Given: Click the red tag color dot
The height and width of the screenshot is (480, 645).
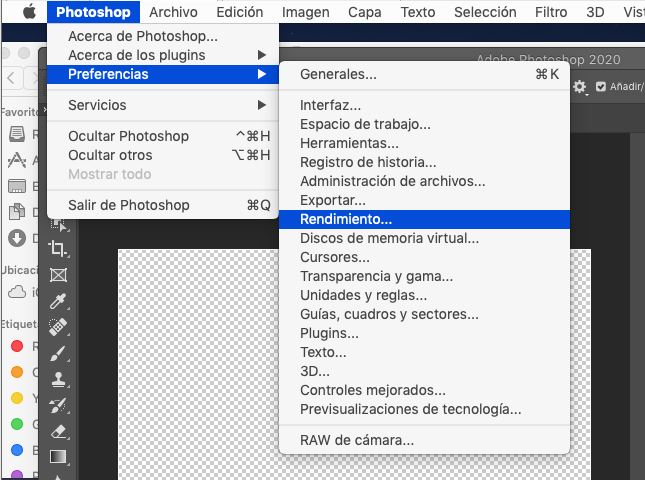Looking at the screenshot, I should [x=16, y=347].
